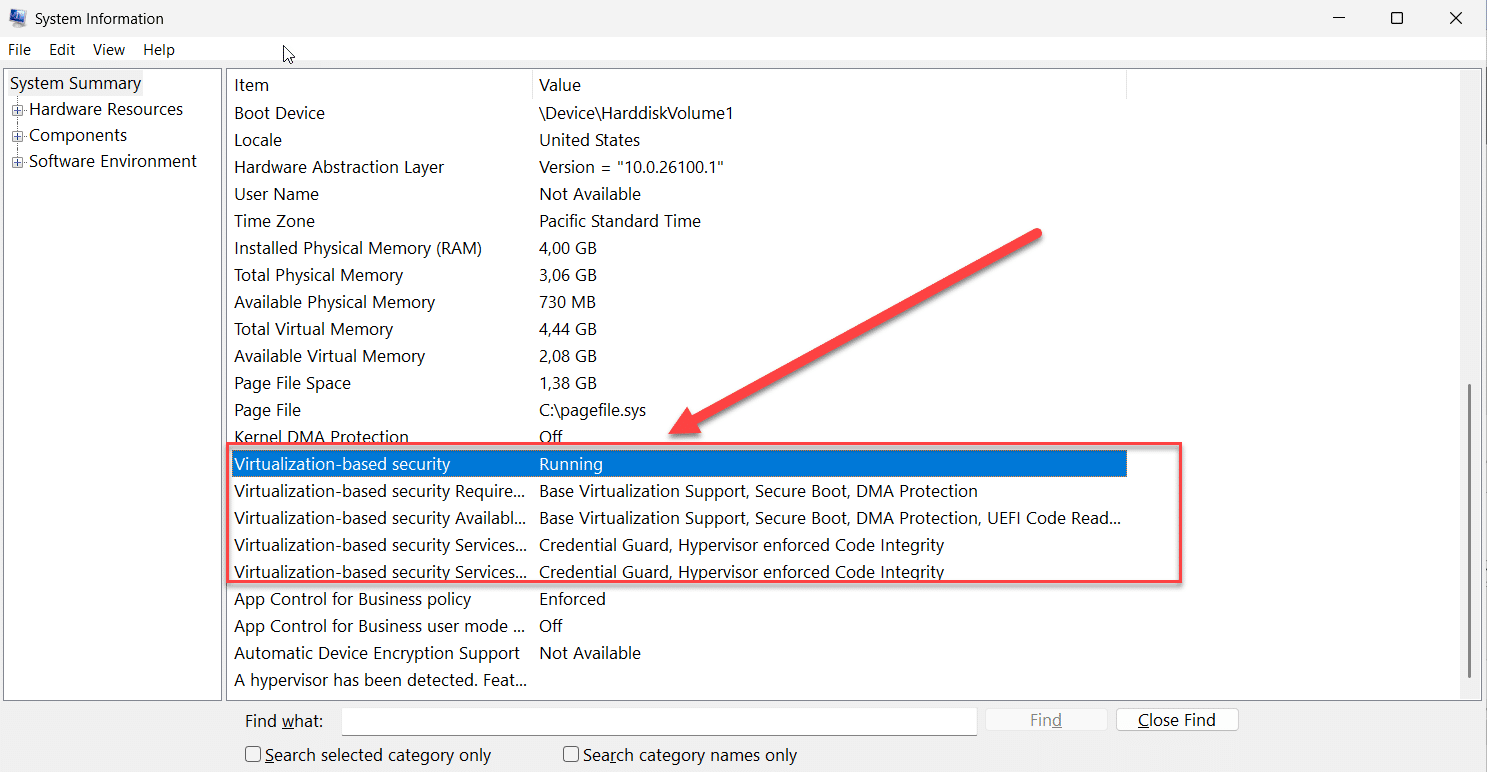The width and height of the screenshot is (1487, 772).
Task: Enable Search category names only
Action: [x=570, y=754]
